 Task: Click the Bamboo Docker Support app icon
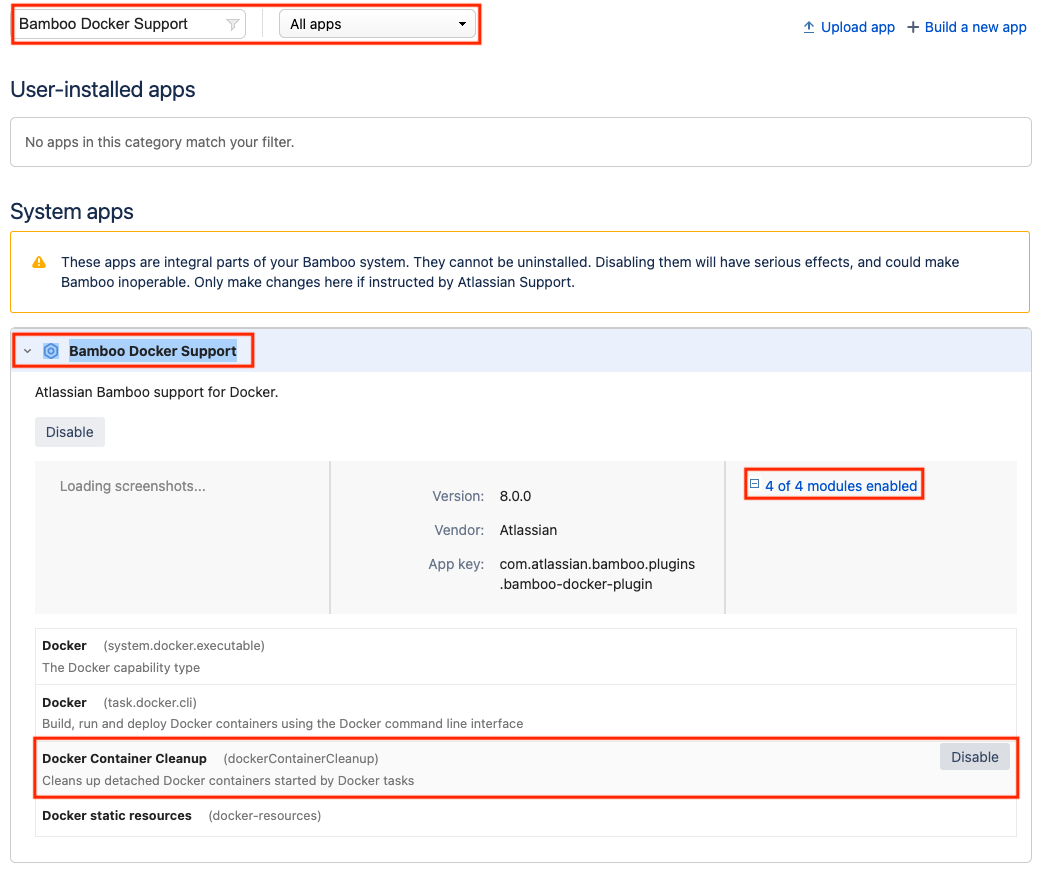pos(51,351)
